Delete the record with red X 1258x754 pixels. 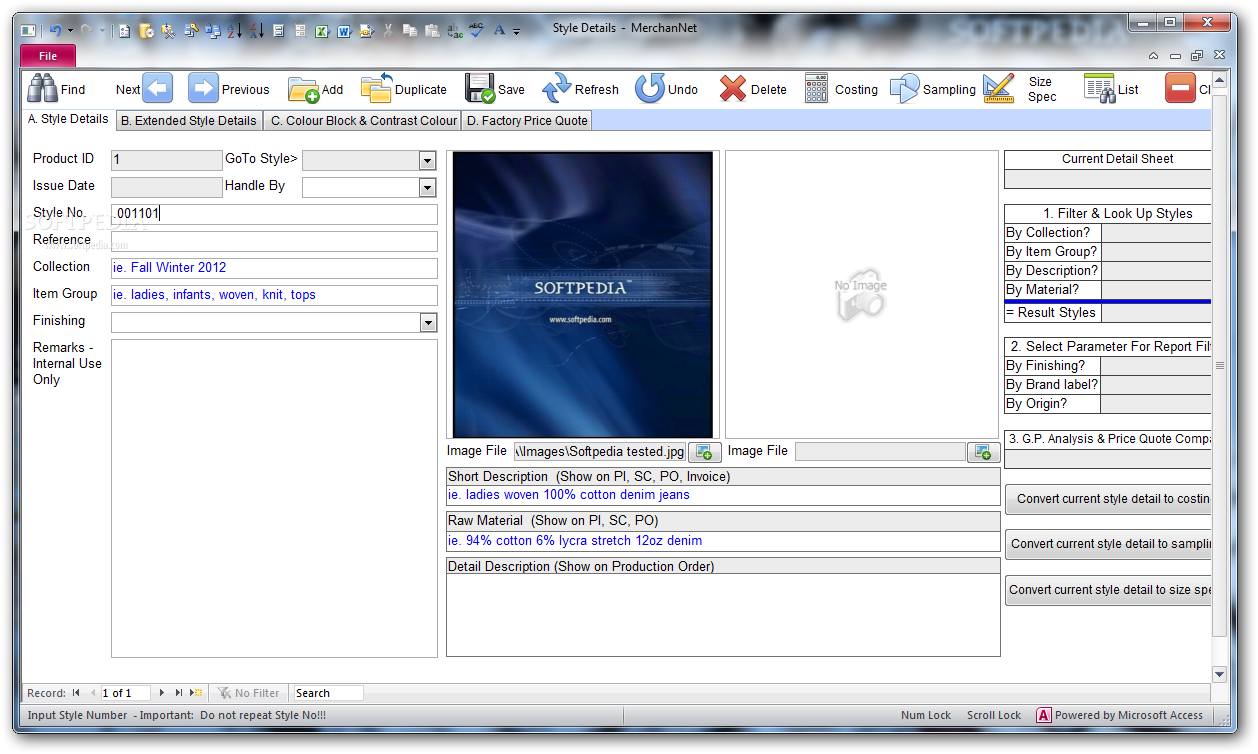pyautogui.click(x=733, y=89)
